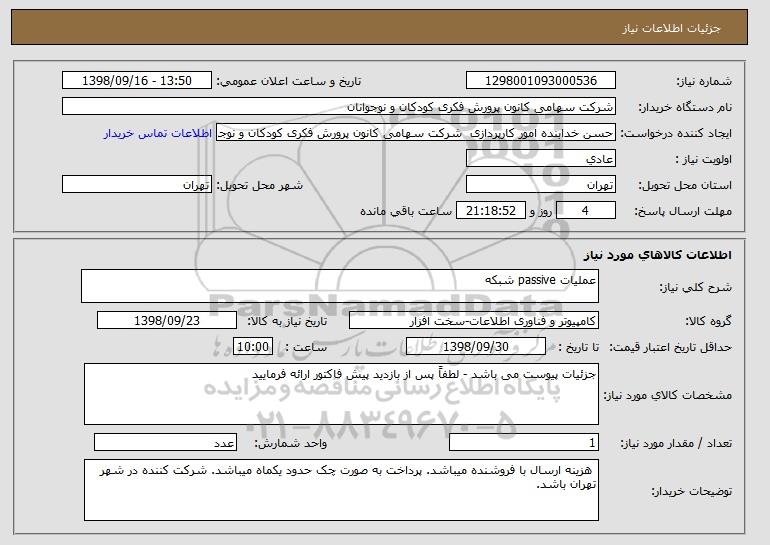770x545 pixels.
Task: Click the announcement date field 1398/09/16 - 13:50
Action: click(137, 81)
